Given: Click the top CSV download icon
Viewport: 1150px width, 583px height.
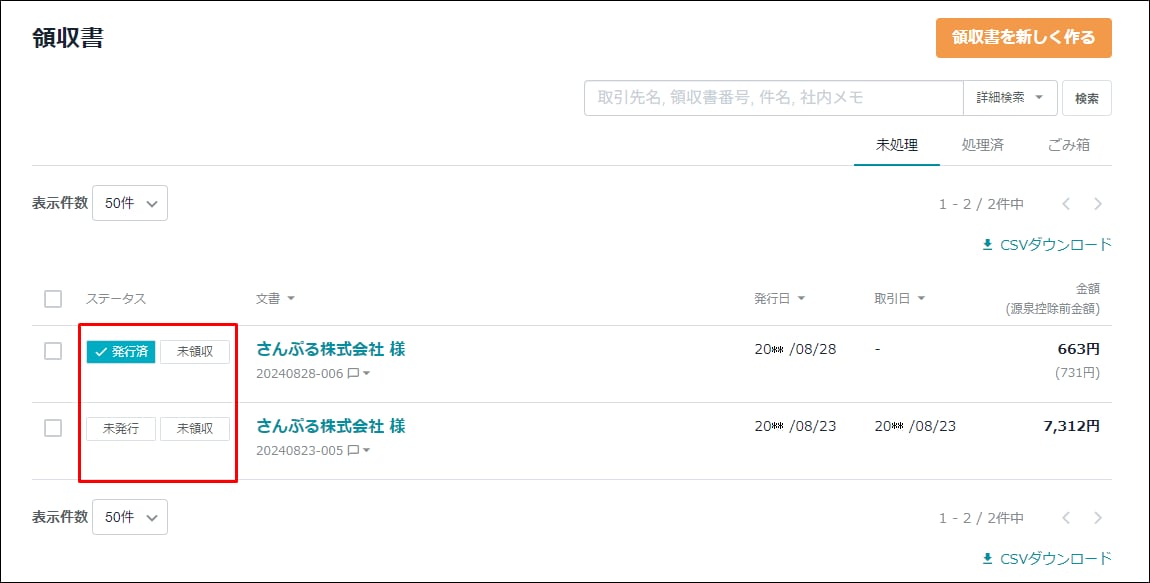Looking at the screenshot, I should (987, 245).
